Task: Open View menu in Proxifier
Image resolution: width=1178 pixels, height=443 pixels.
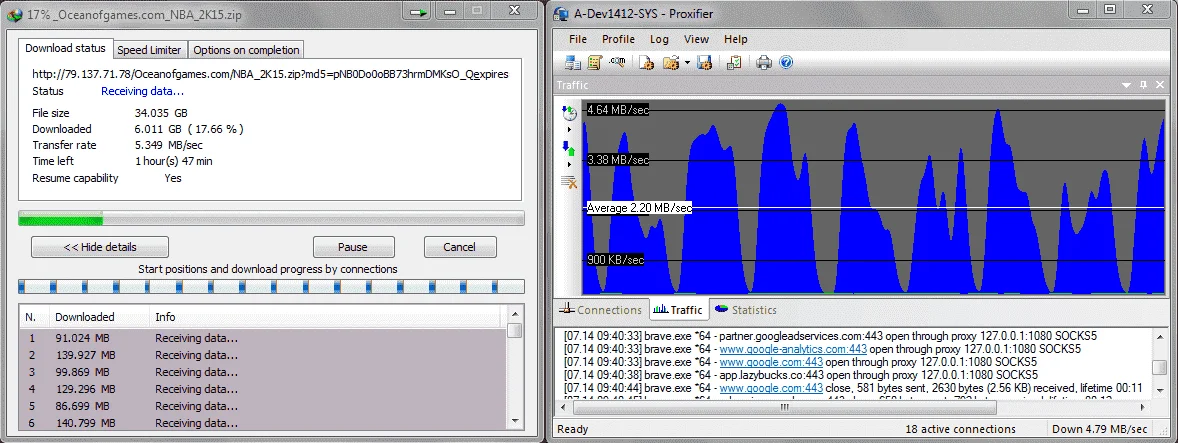Action: (696, 39)
